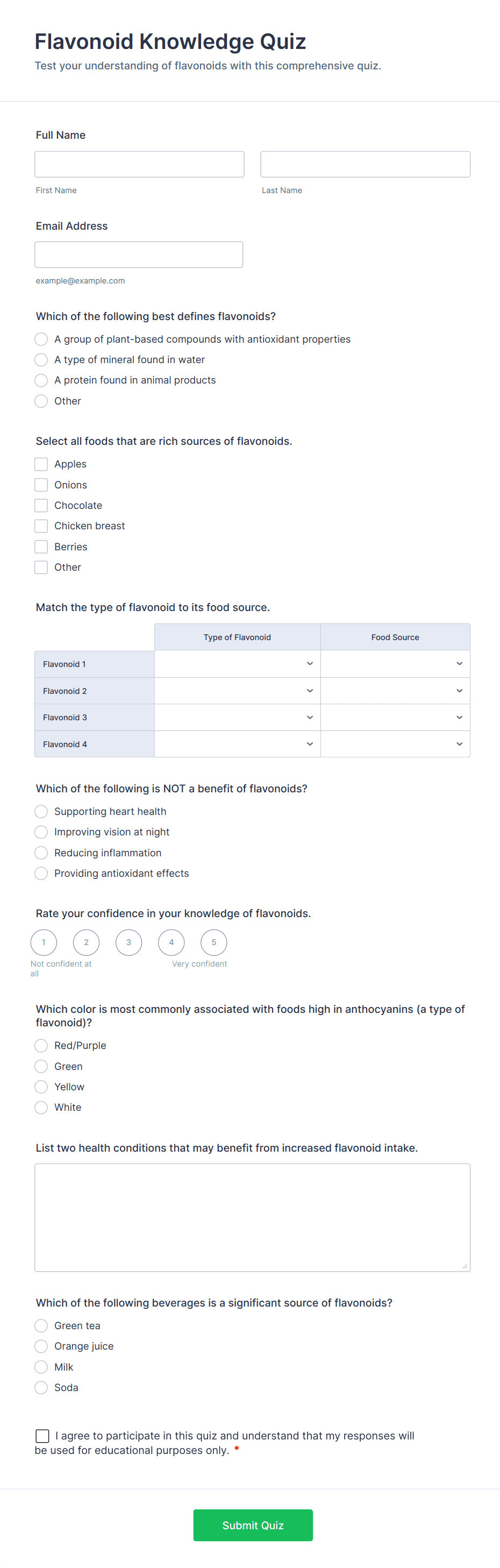The height and width of the screenshot is (1568, 500).
Task: Enable the "Berries" checkbox
Action: (41, 546)
